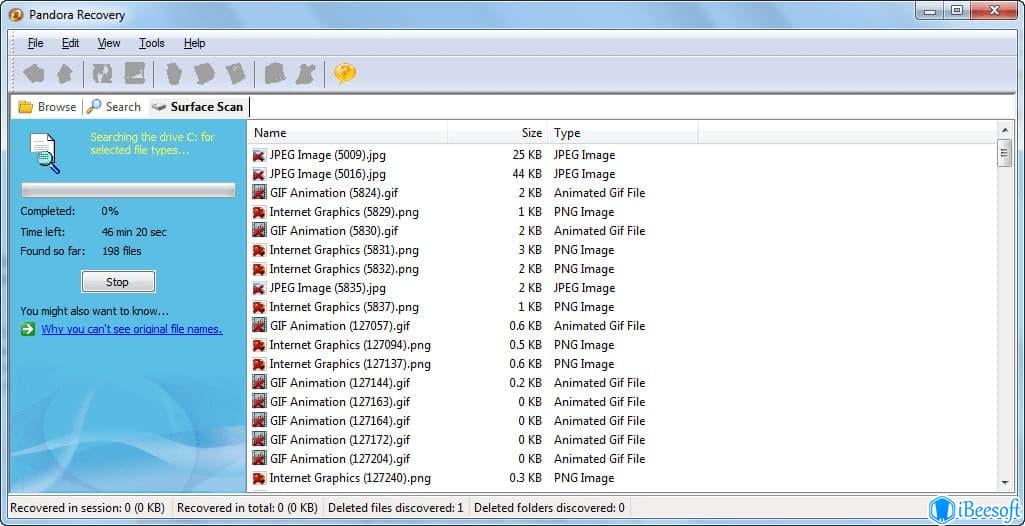The image size is (1025, 526).
Task: Click the grayed-out Up arrow toolbar icon
Action: [x=64, y=74]
